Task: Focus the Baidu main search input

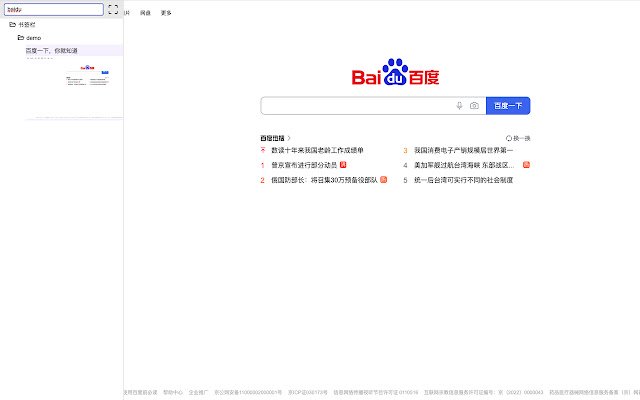Action: (357, 106)
